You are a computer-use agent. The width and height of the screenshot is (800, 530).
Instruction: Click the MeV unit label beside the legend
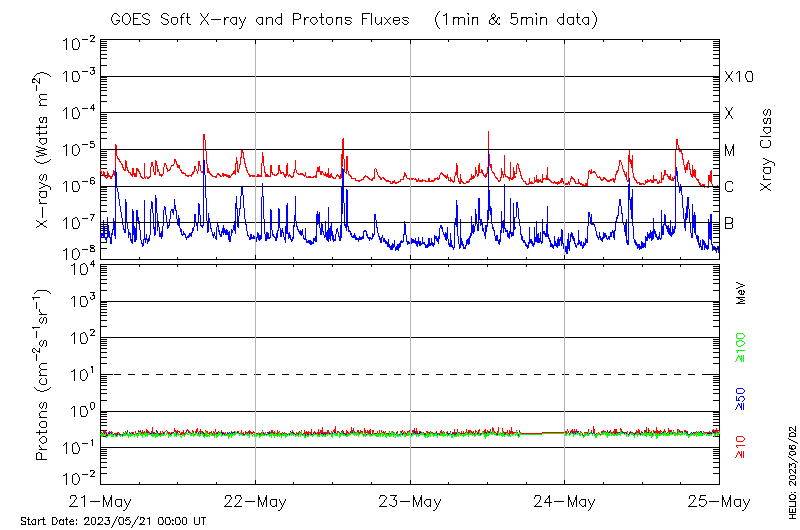741,291
